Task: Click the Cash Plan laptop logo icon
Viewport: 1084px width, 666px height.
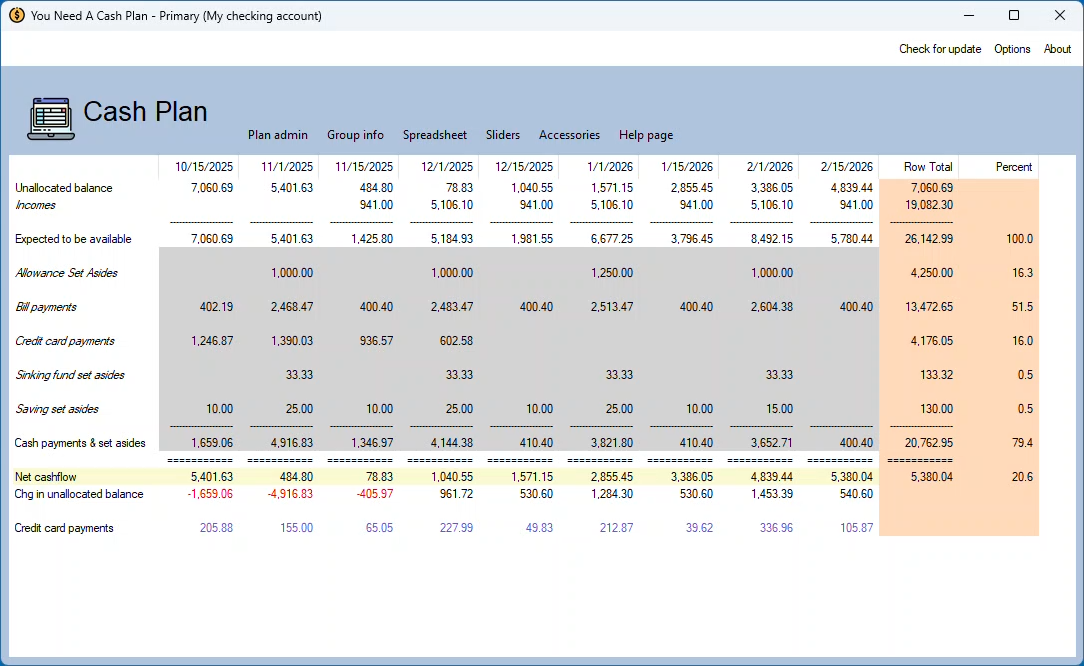Action: tap(50, 118)
